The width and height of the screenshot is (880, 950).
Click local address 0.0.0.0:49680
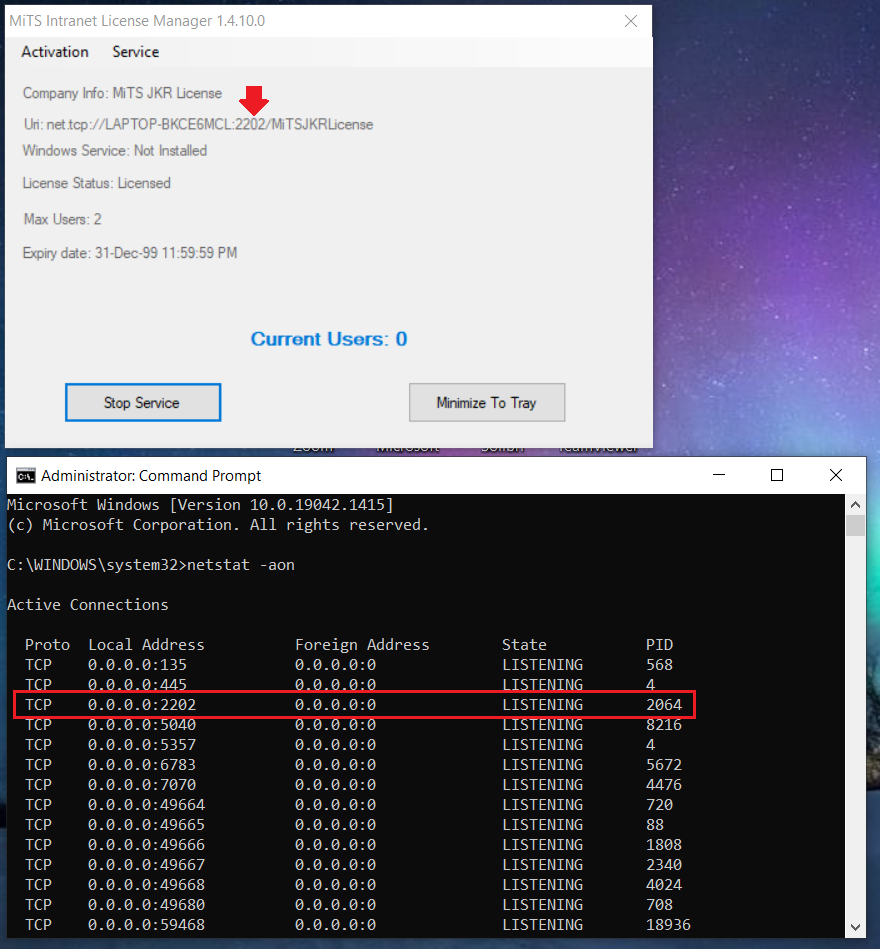tap(147, 905)
